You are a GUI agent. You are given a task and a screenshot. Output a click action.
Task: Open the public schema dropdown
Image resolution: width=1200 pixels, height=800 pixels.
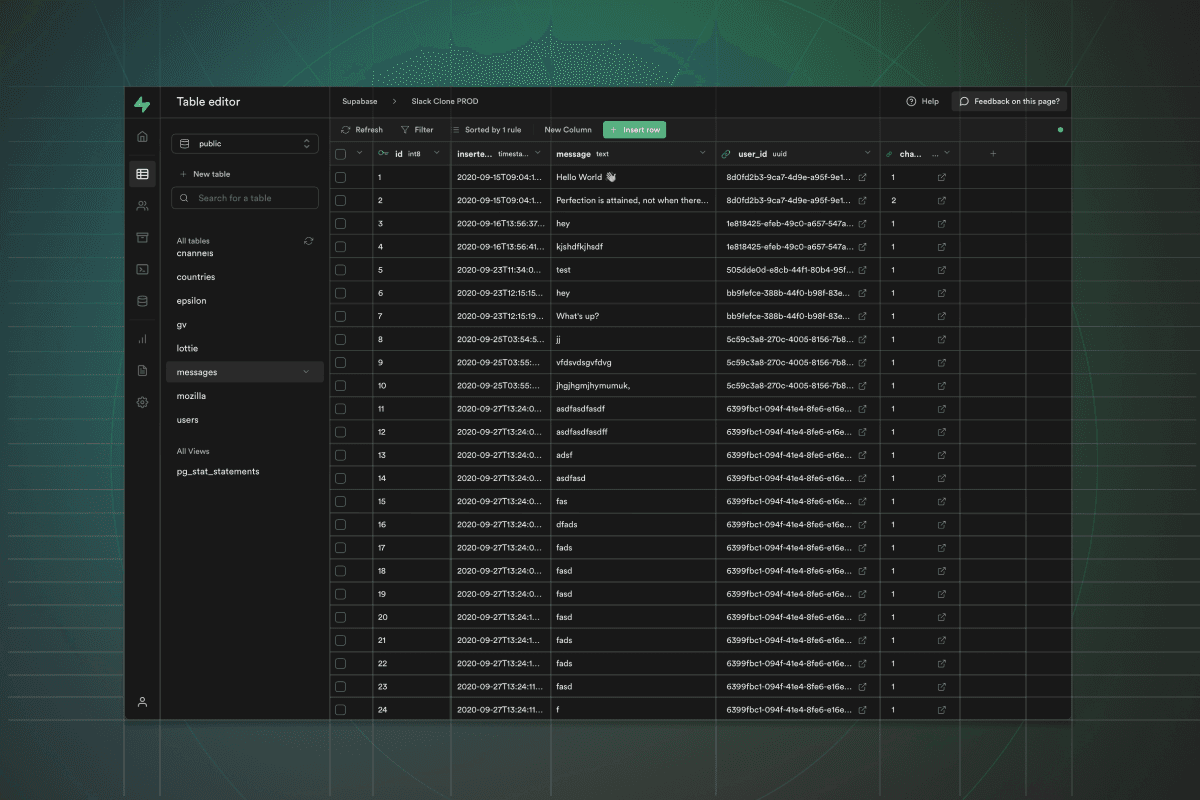[245, 144]
